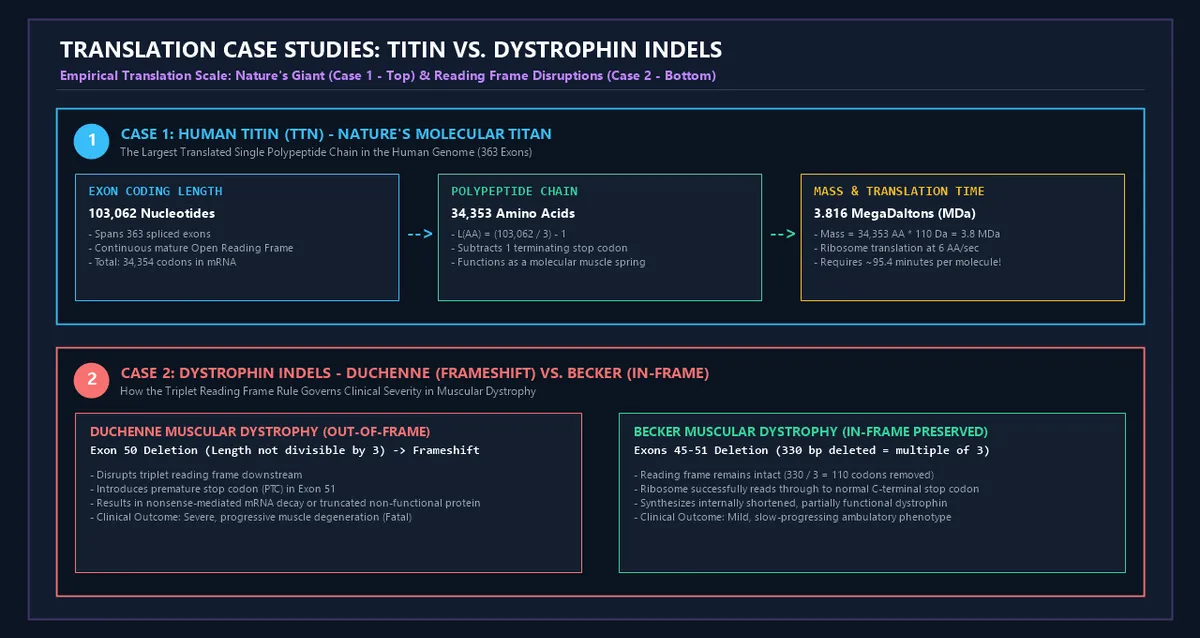This screenshot has height=638, width=1200.
Task: Click the blue circle numbered 1
Action: 92,142
